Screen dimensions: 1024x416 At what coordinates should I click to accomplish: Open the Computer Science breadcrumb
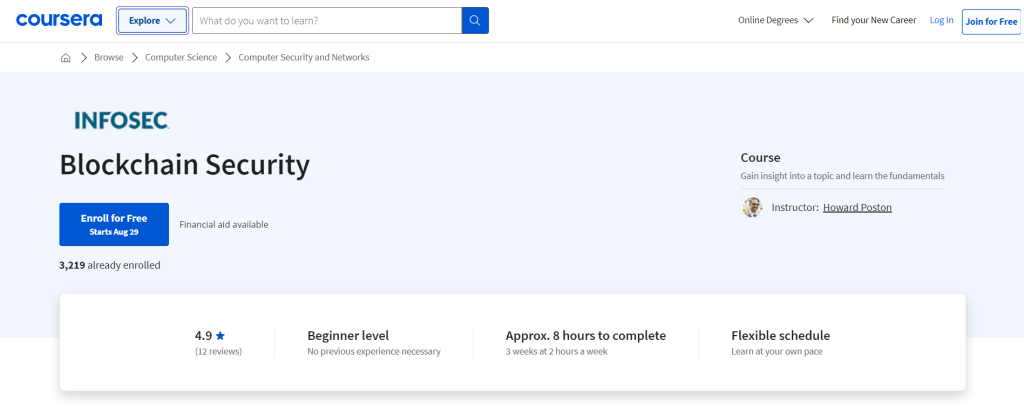click(x=181, y=57)
